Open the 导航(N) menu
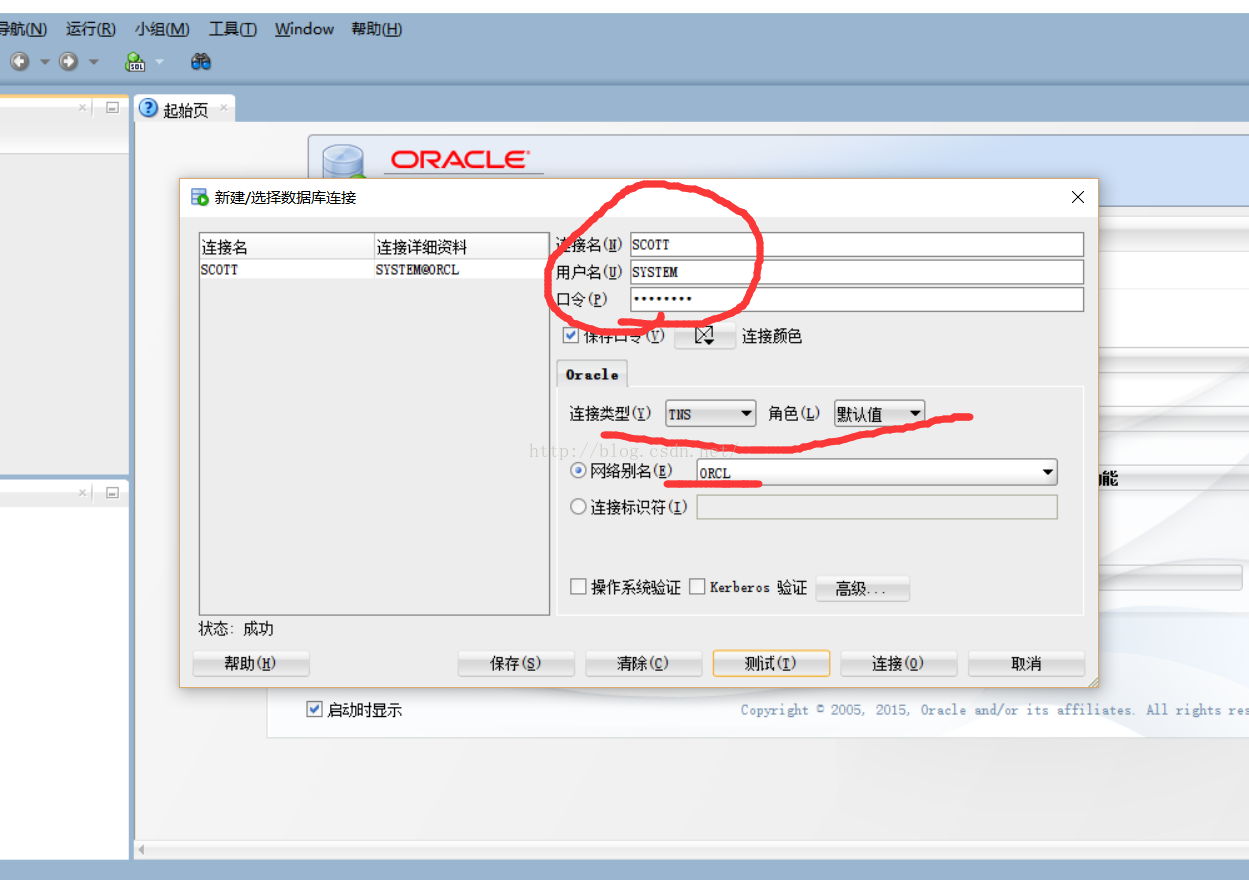Image resolution: width=1249 pixels, height=880 pixels. (x=23, y=29)
